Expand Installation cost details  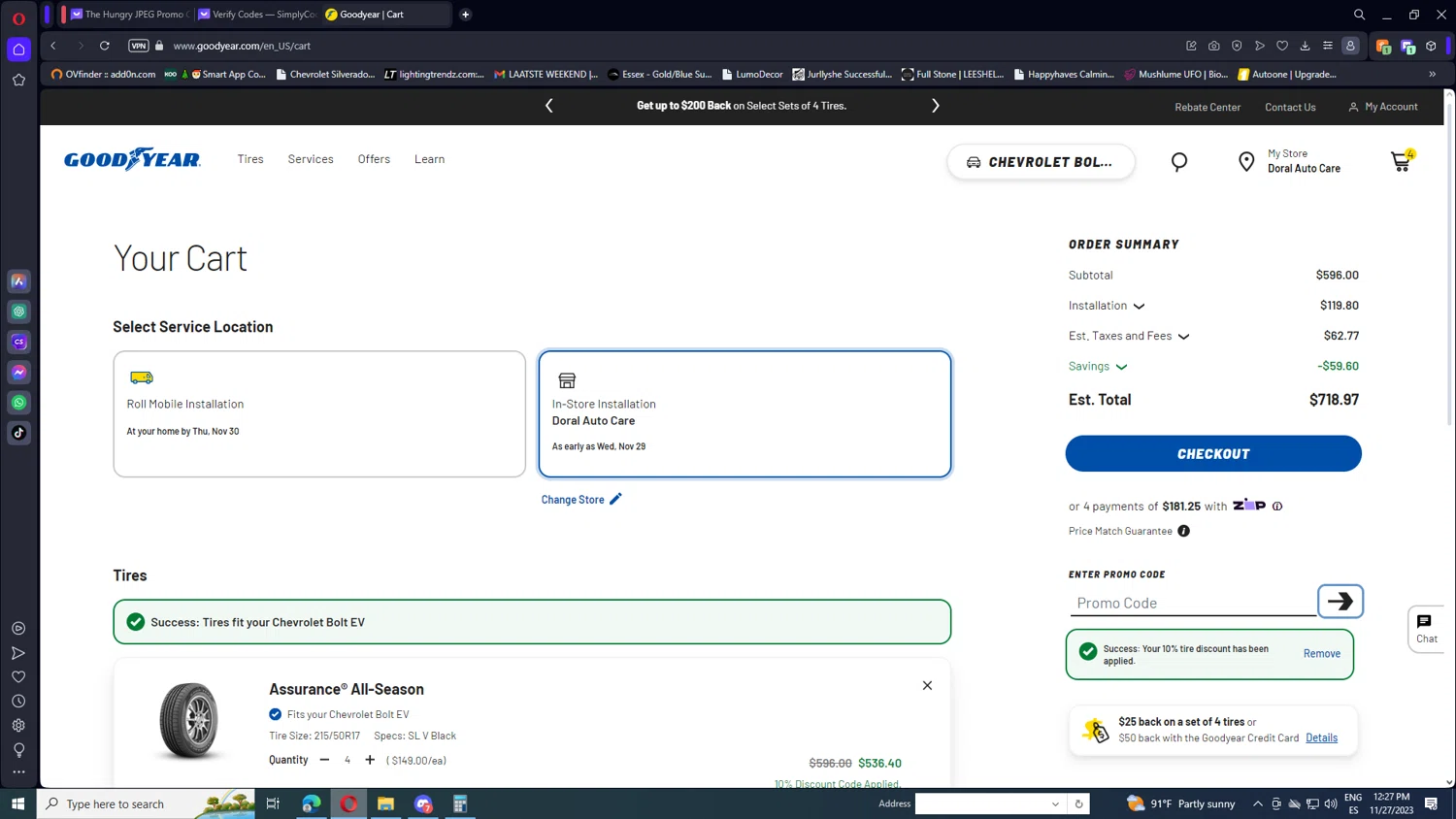point(1139,307)
